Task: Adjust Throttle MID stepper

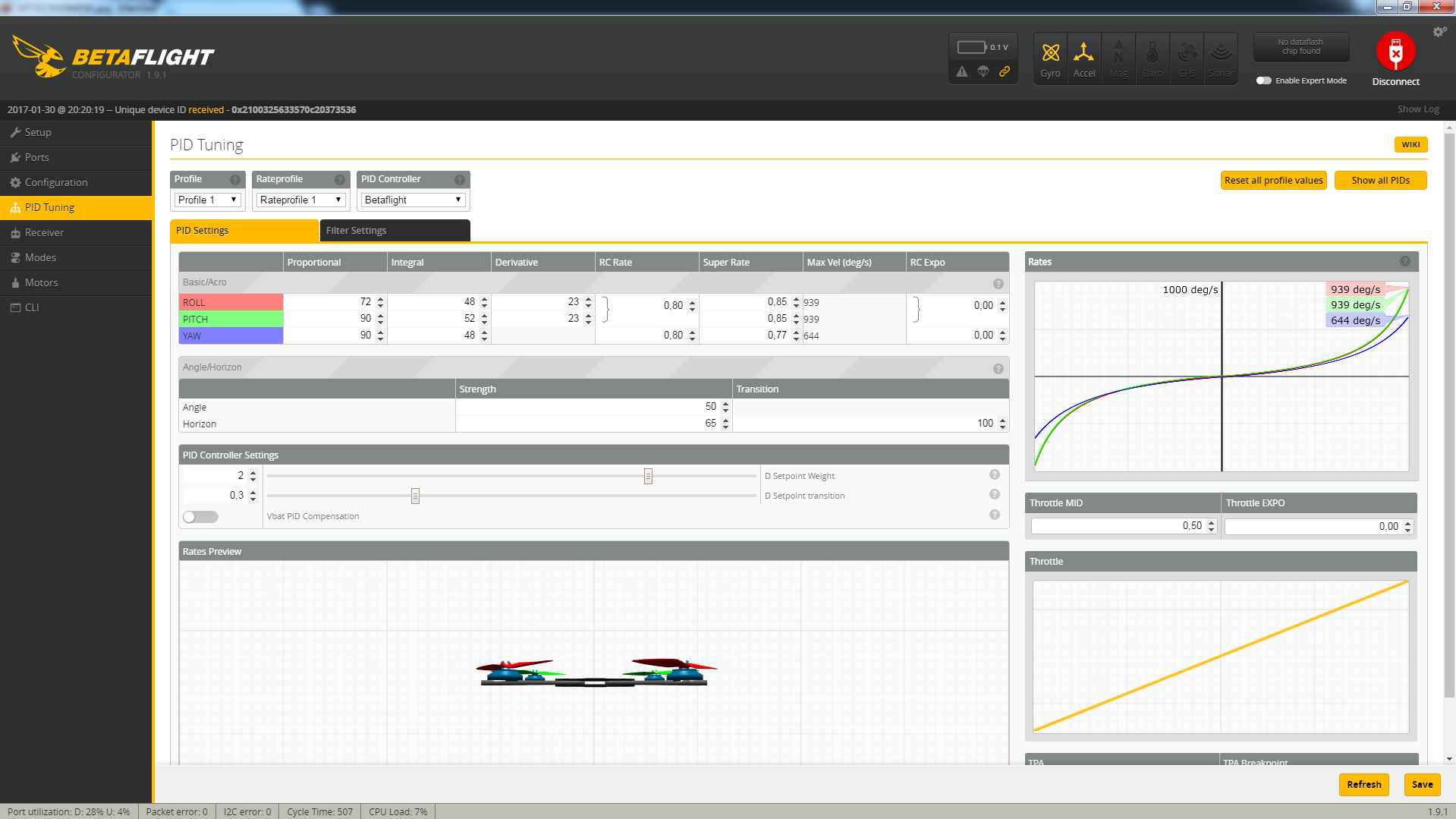Action: [1211, 526]
